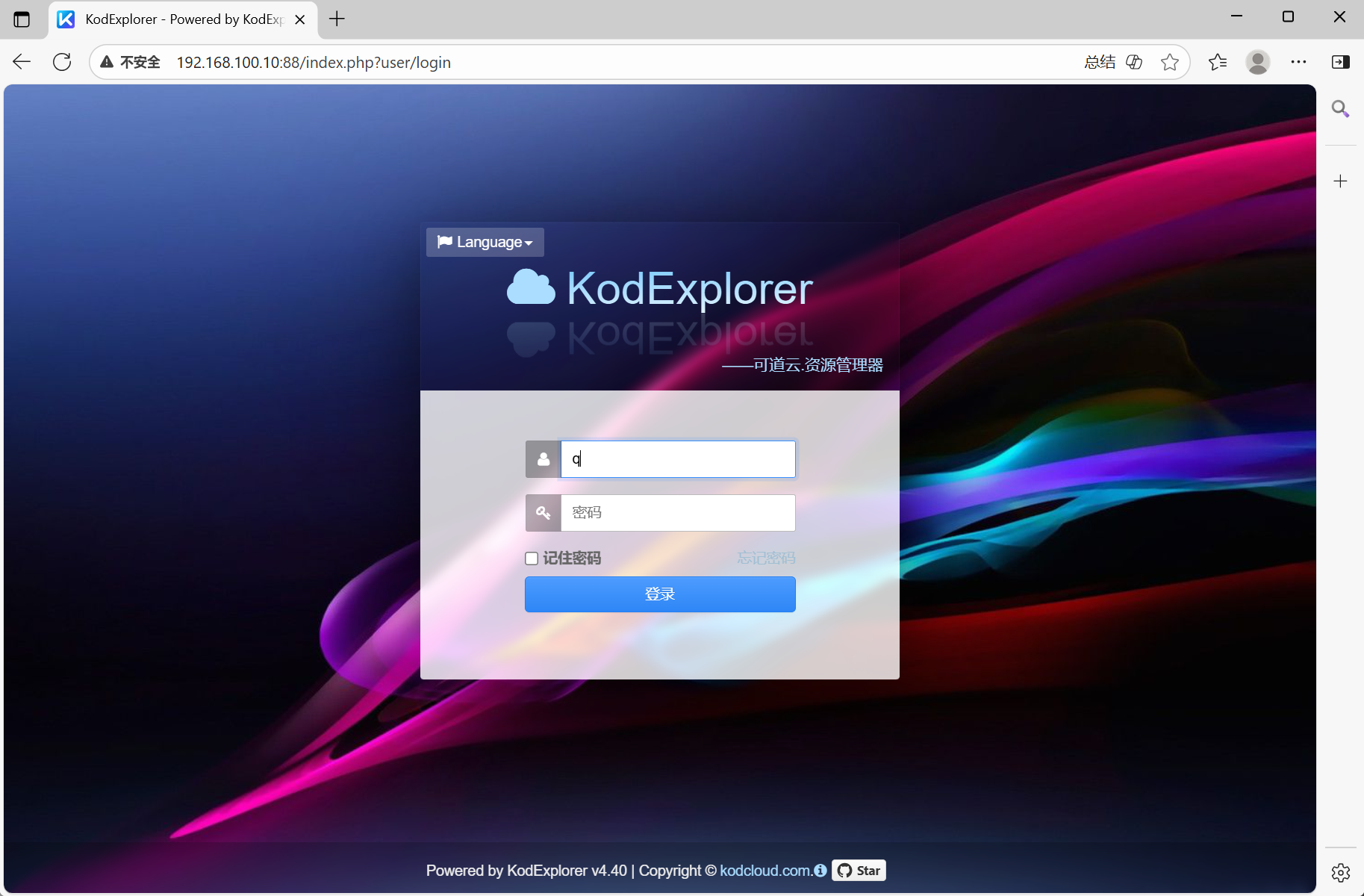Click the 不安全 not secure warning indicator
This screenshot has height=896, width=1364.
[x=131, y=62]
